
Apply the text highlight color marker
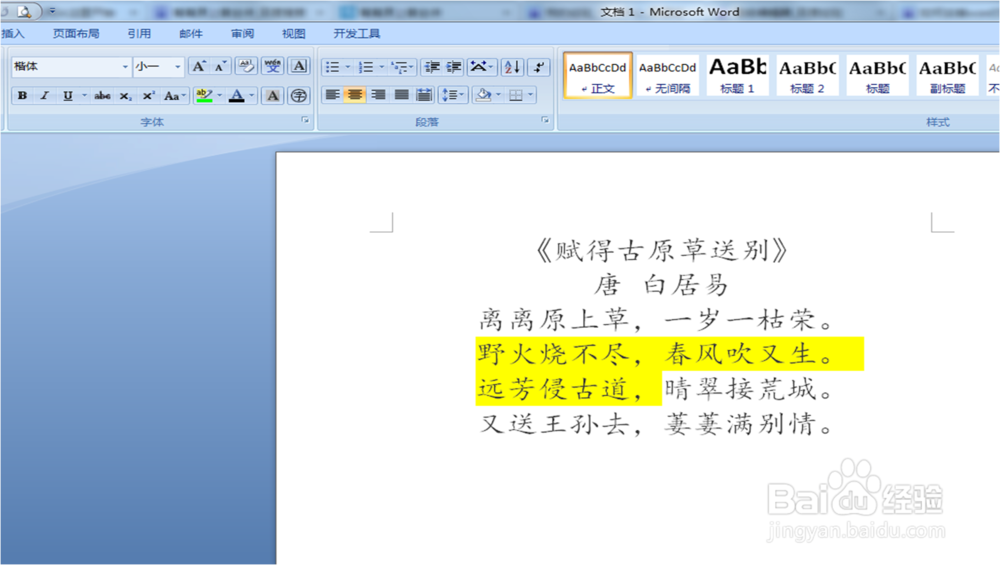click(x=204, y=96)
